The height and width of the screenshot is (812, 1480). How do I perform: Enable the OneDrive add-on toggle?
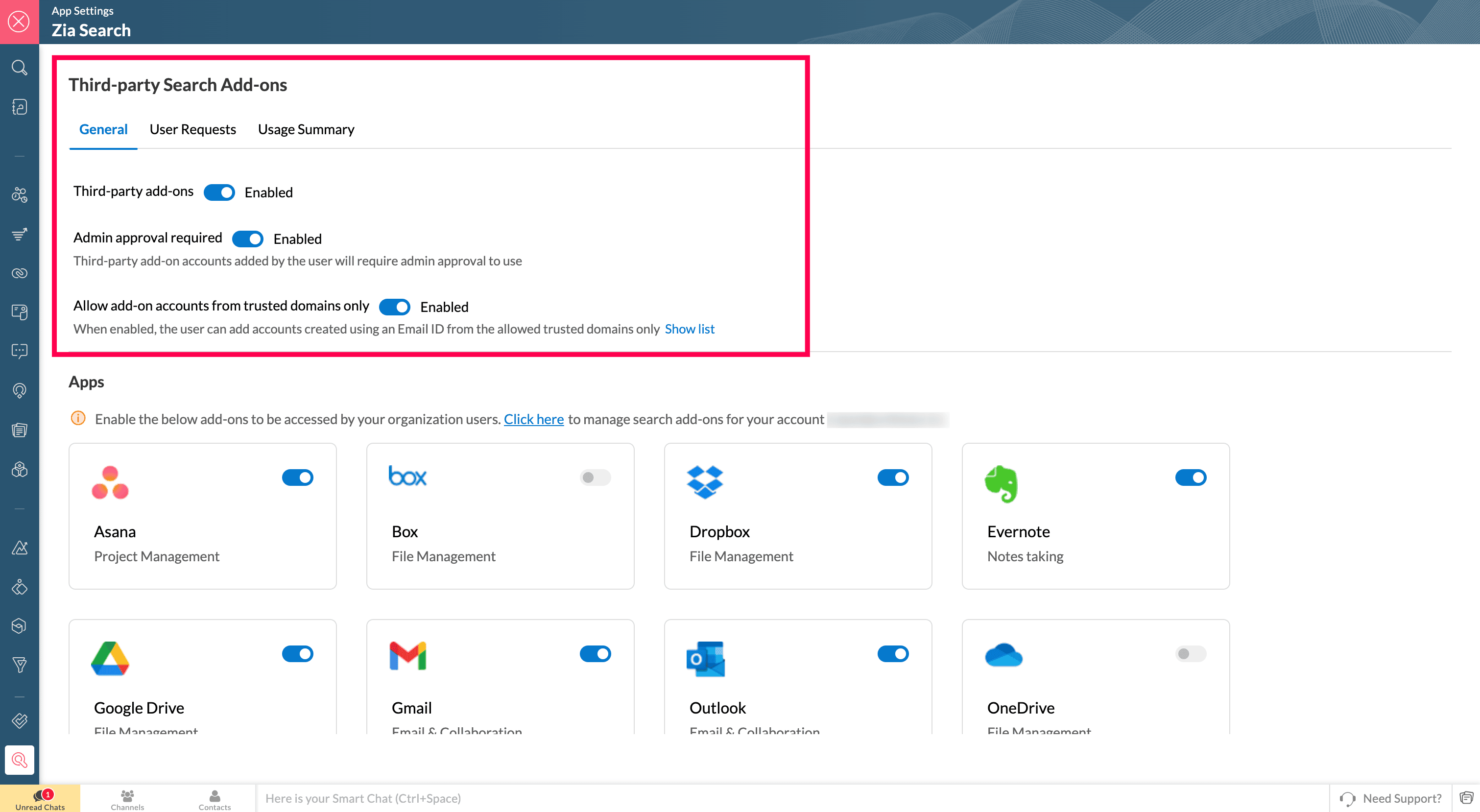click(x=1191, y=654)
